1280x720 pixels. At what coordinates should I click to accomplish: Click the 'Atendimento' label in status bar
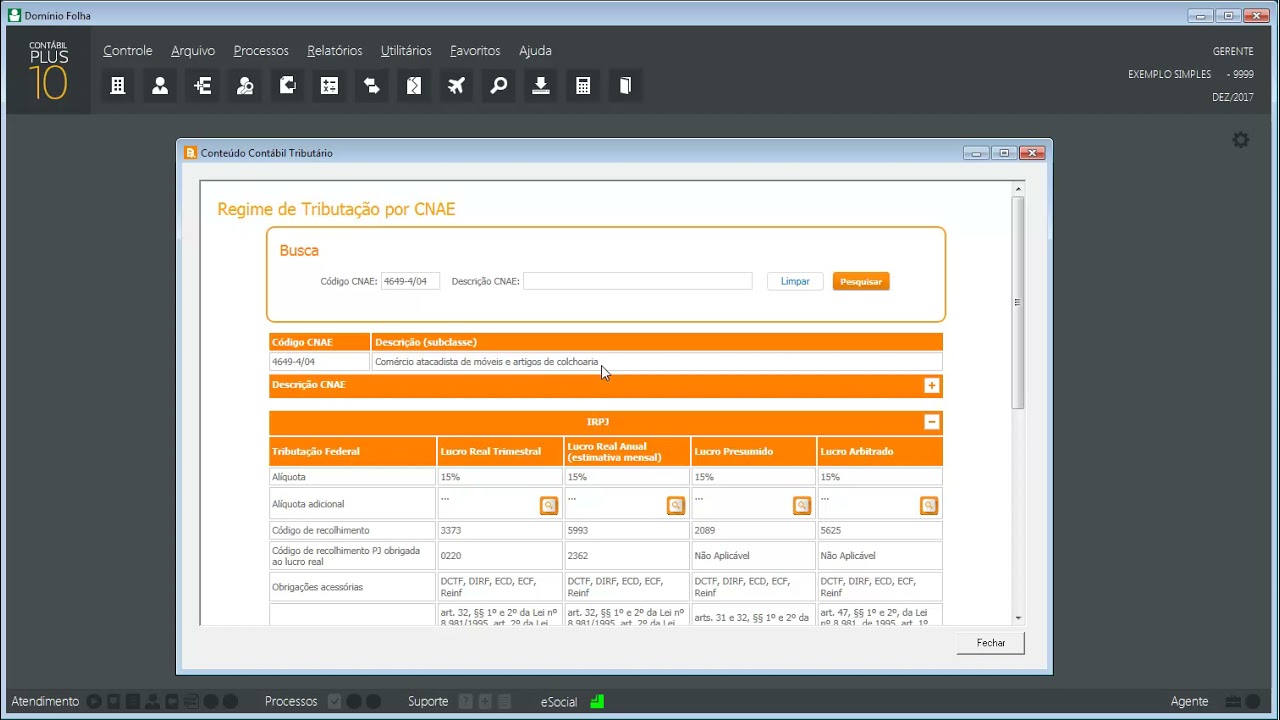point(45,702)
